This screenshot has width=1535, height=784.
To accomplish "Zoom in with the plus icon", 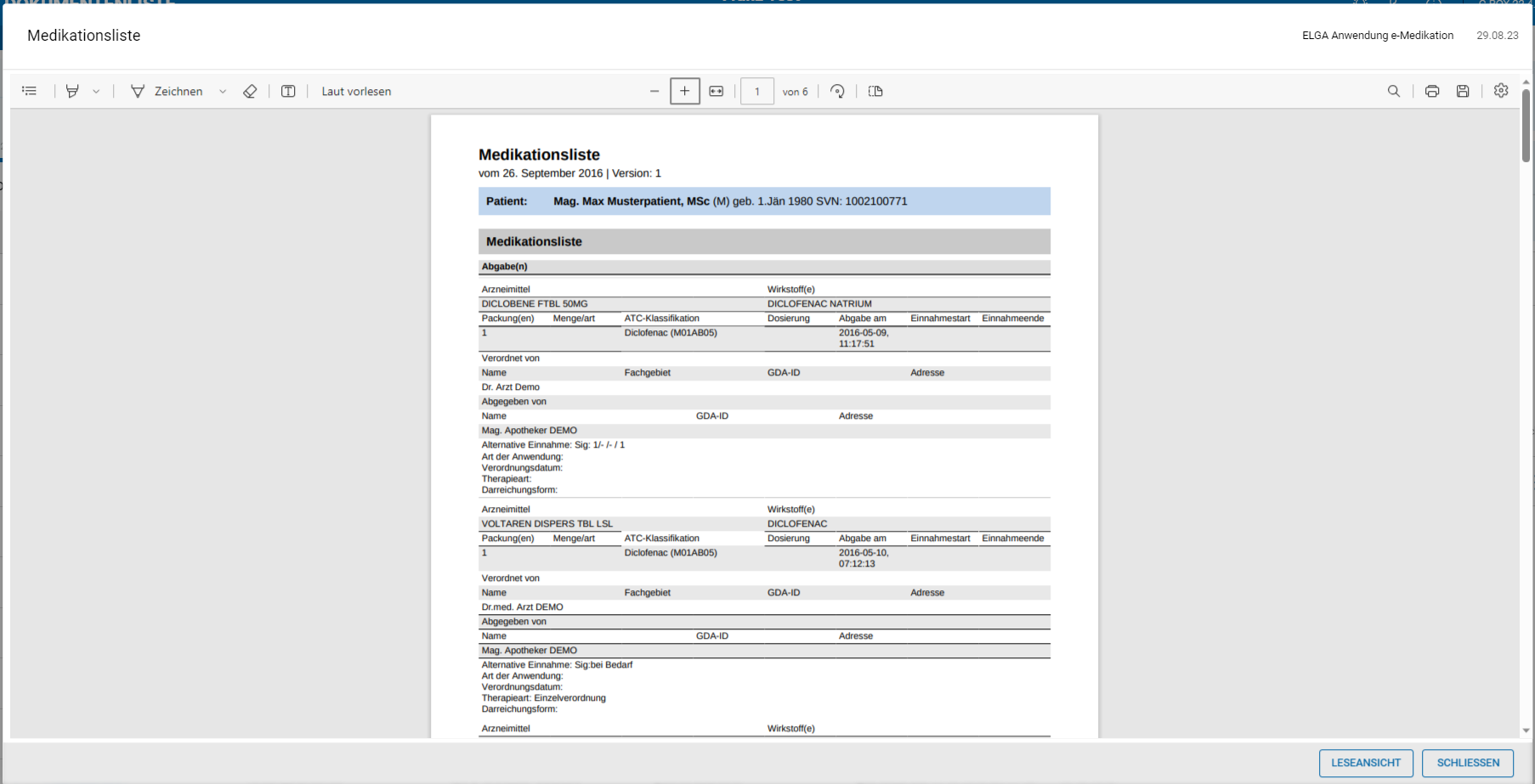I will click(685, 91).
